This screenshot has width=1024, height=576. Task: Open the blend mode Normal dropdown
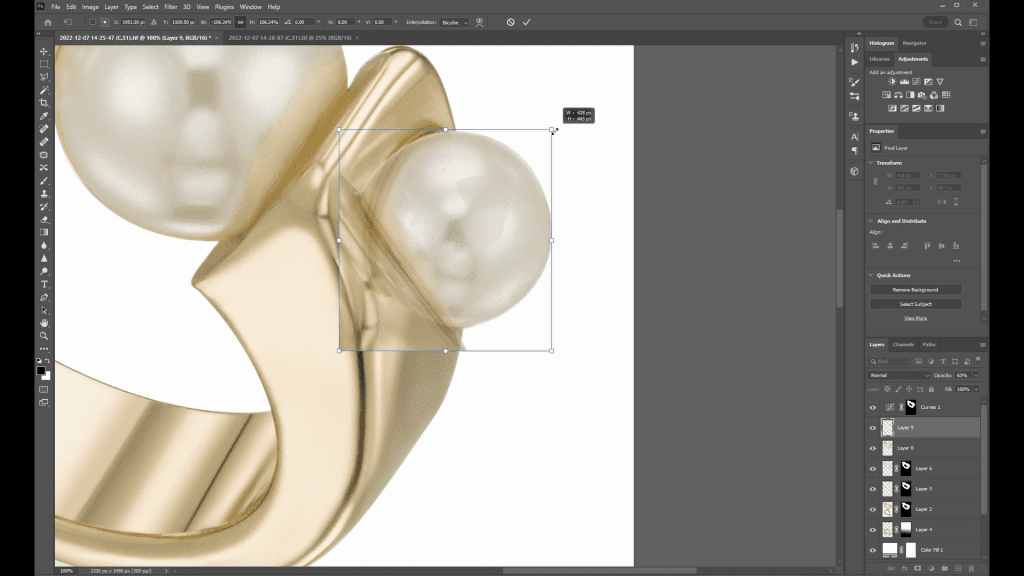coord(899,376)
